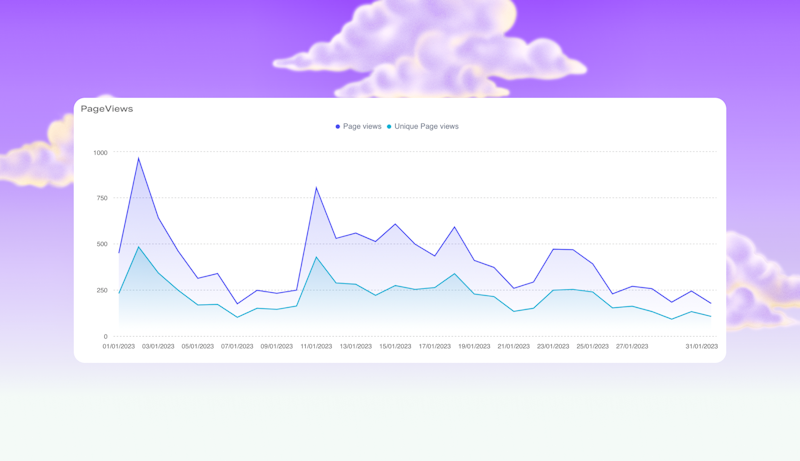This screenshot has width=800, height=461.
Task: Click the Unique Page views peak at 11/01/2023
Action: coord(316,257)
